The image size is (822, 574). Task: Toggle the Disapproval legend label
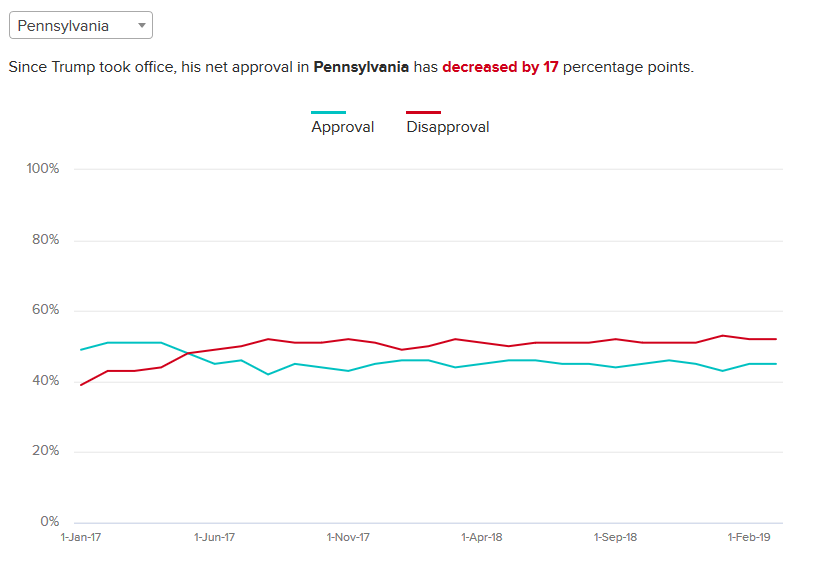click(448, 127)
